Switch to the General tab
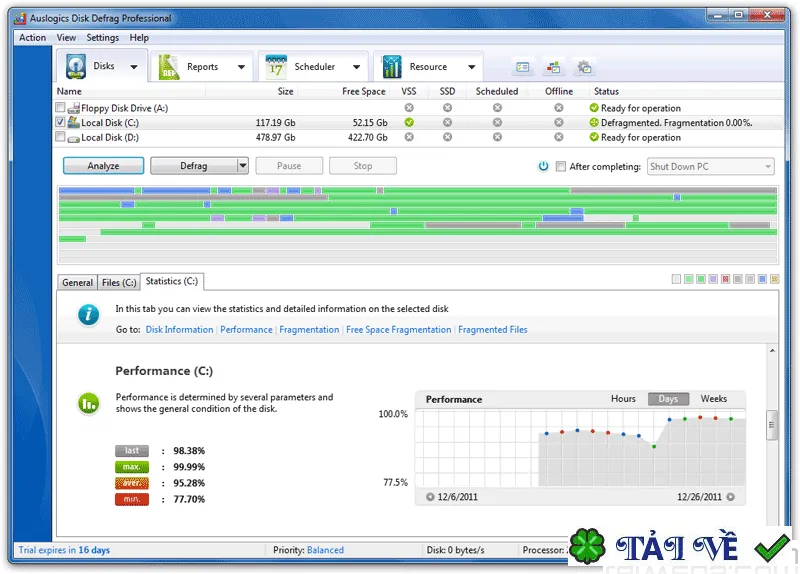This screenshot has height=574, width=800. (78, 282)
